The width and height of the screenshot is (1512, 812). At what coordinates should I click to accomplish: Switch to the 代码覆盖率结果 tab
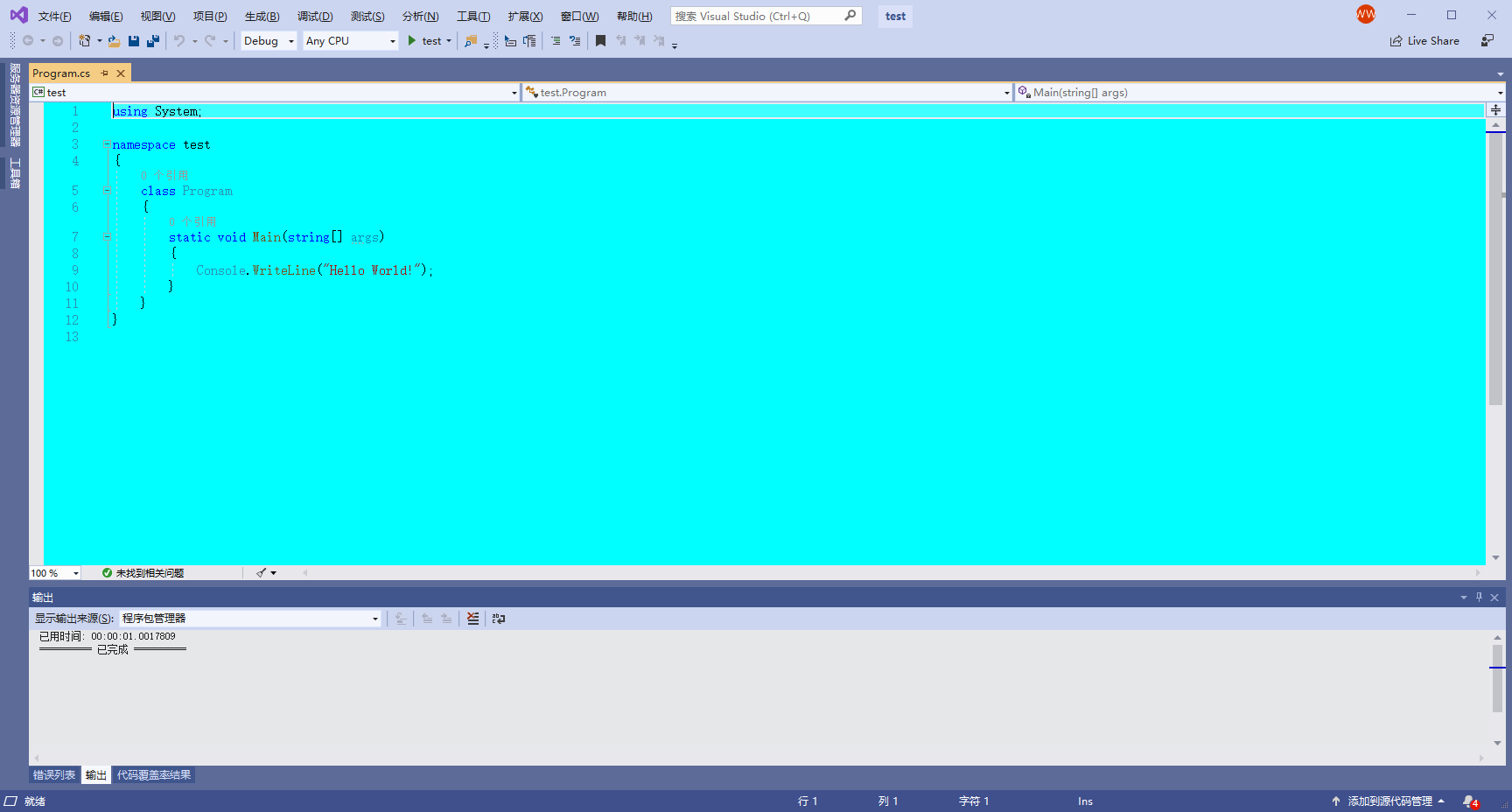[154, 775]
